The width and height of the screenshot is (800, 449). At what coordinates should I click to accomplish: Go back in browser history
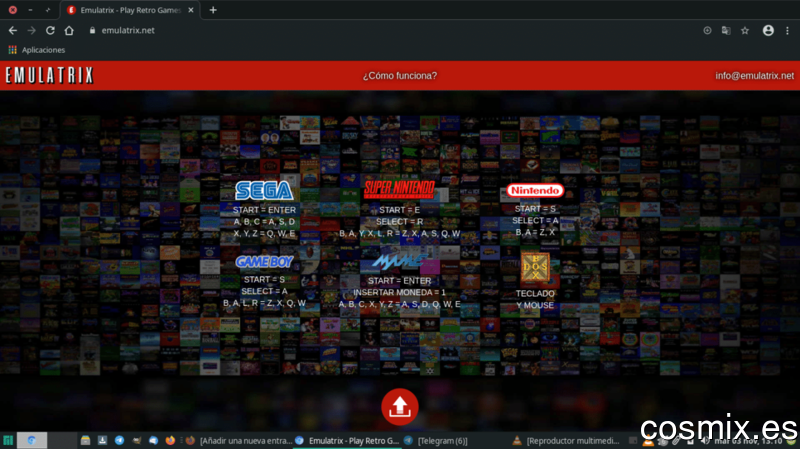13,31
